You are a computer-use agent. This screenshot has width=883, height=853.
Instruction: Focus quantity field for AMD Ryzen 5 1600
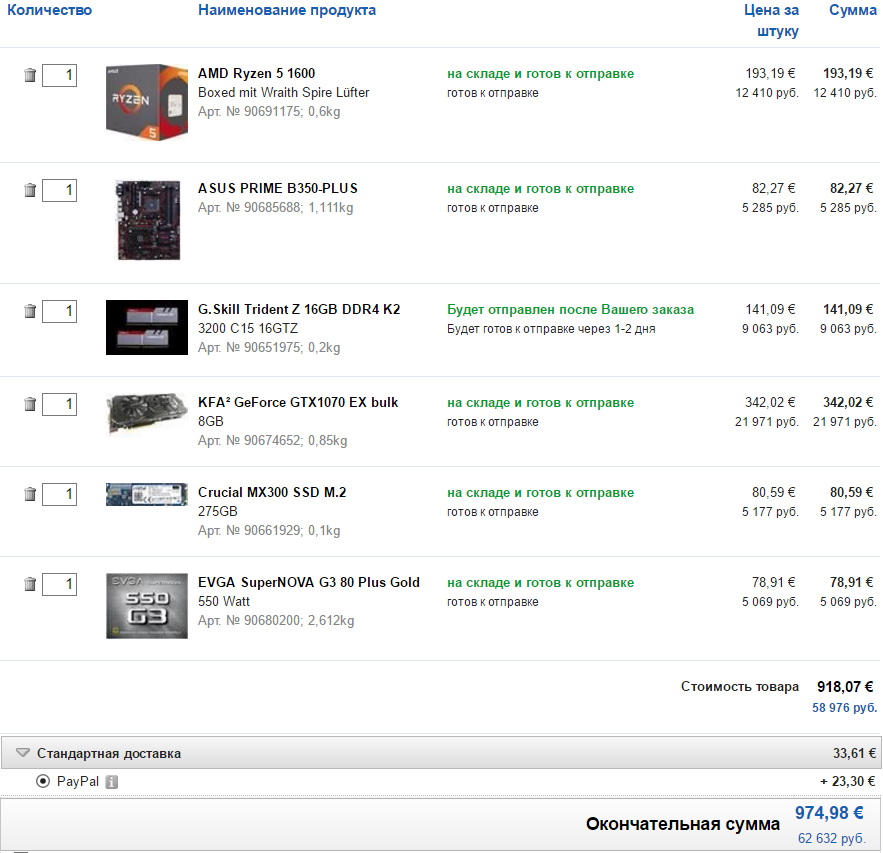click(x=60, y=75)
